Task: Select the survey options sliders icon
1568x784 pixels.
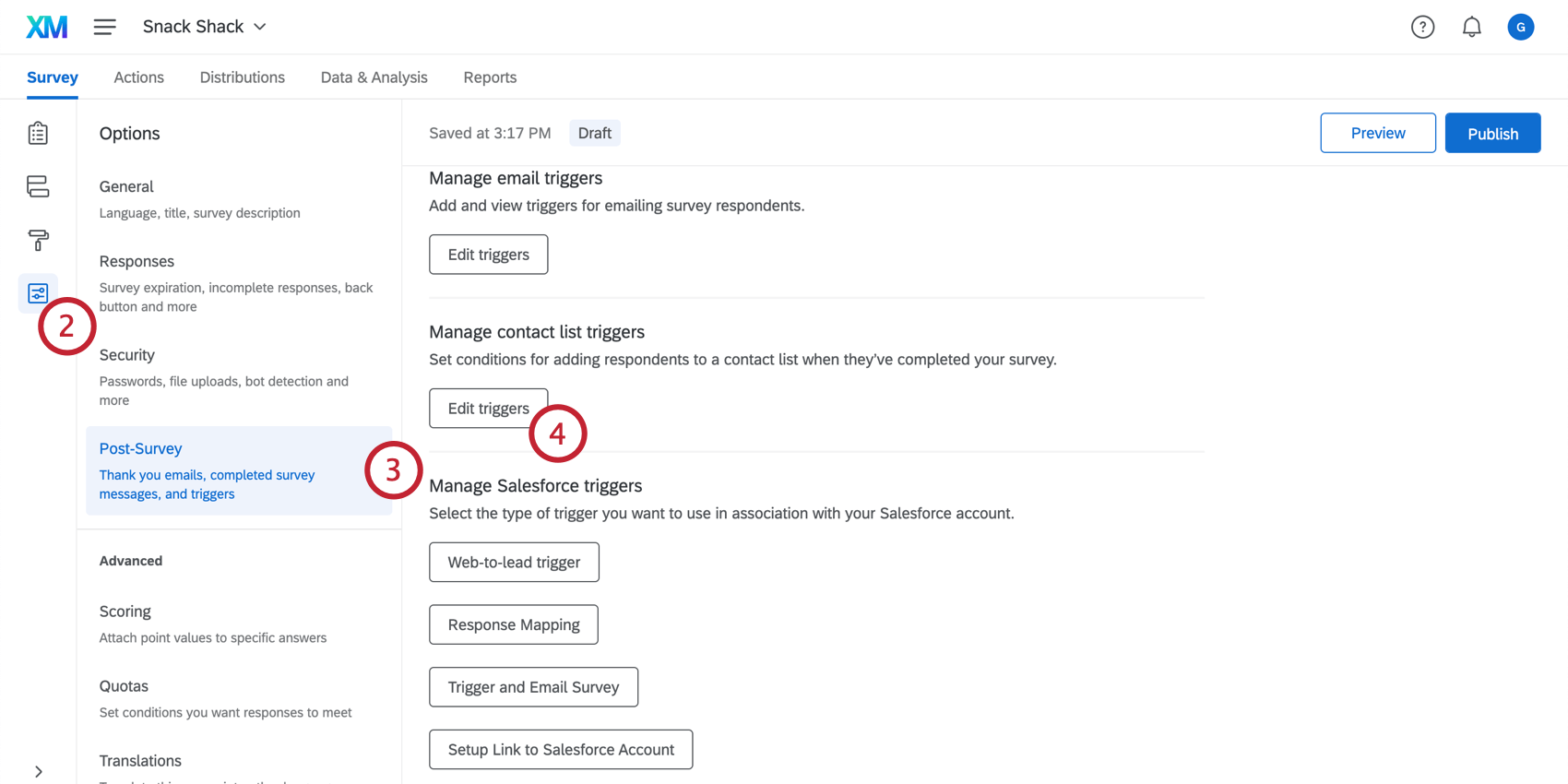Action: click(x=38, y=292)
